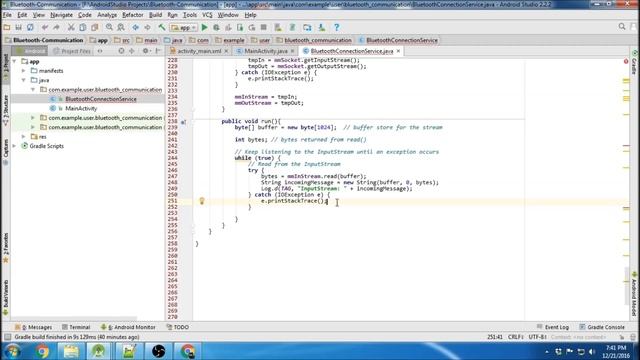This screenshot has height=360, width=640.
Task: Click Search Everywhere magnifier icon
Action: (622, 27)
